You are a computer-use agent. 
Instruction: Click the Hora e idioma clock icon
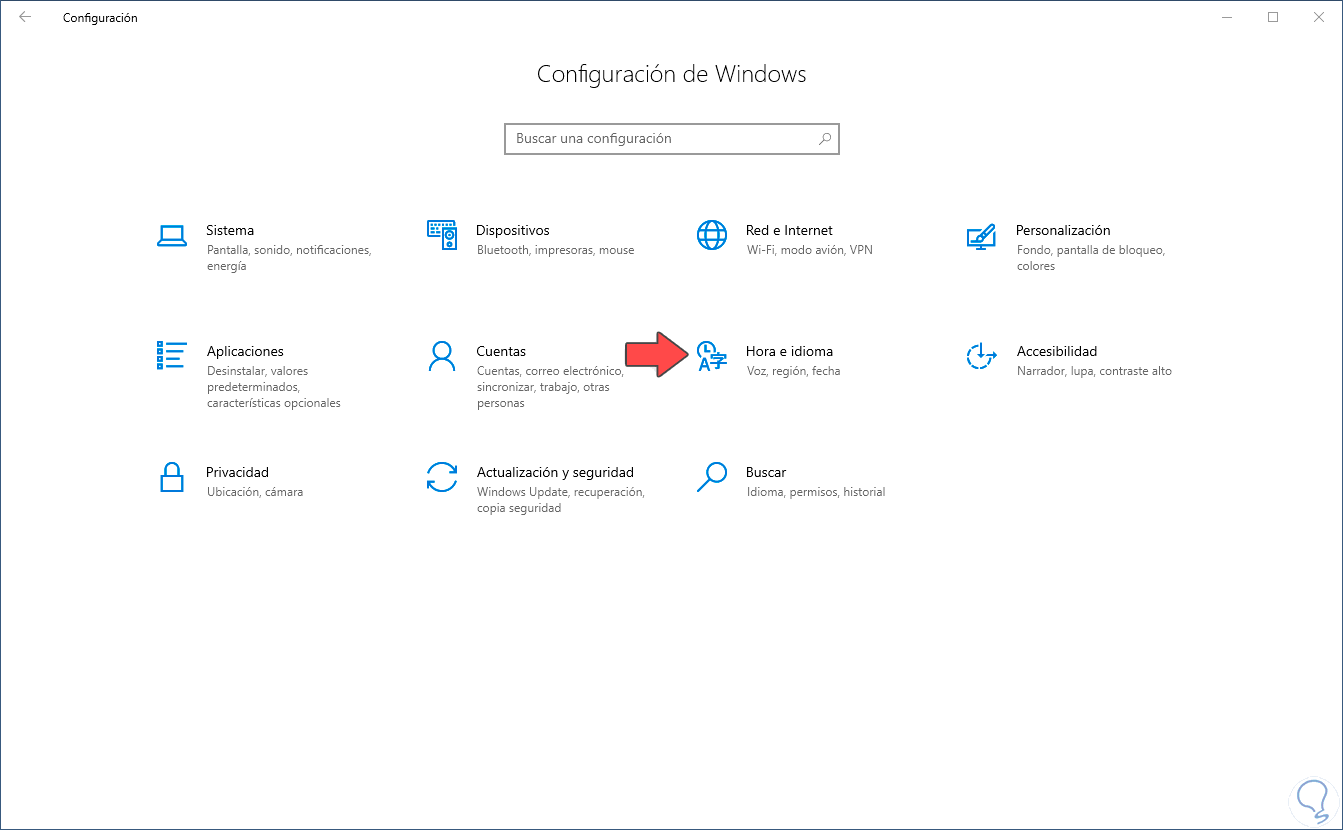tap(712, 356)
